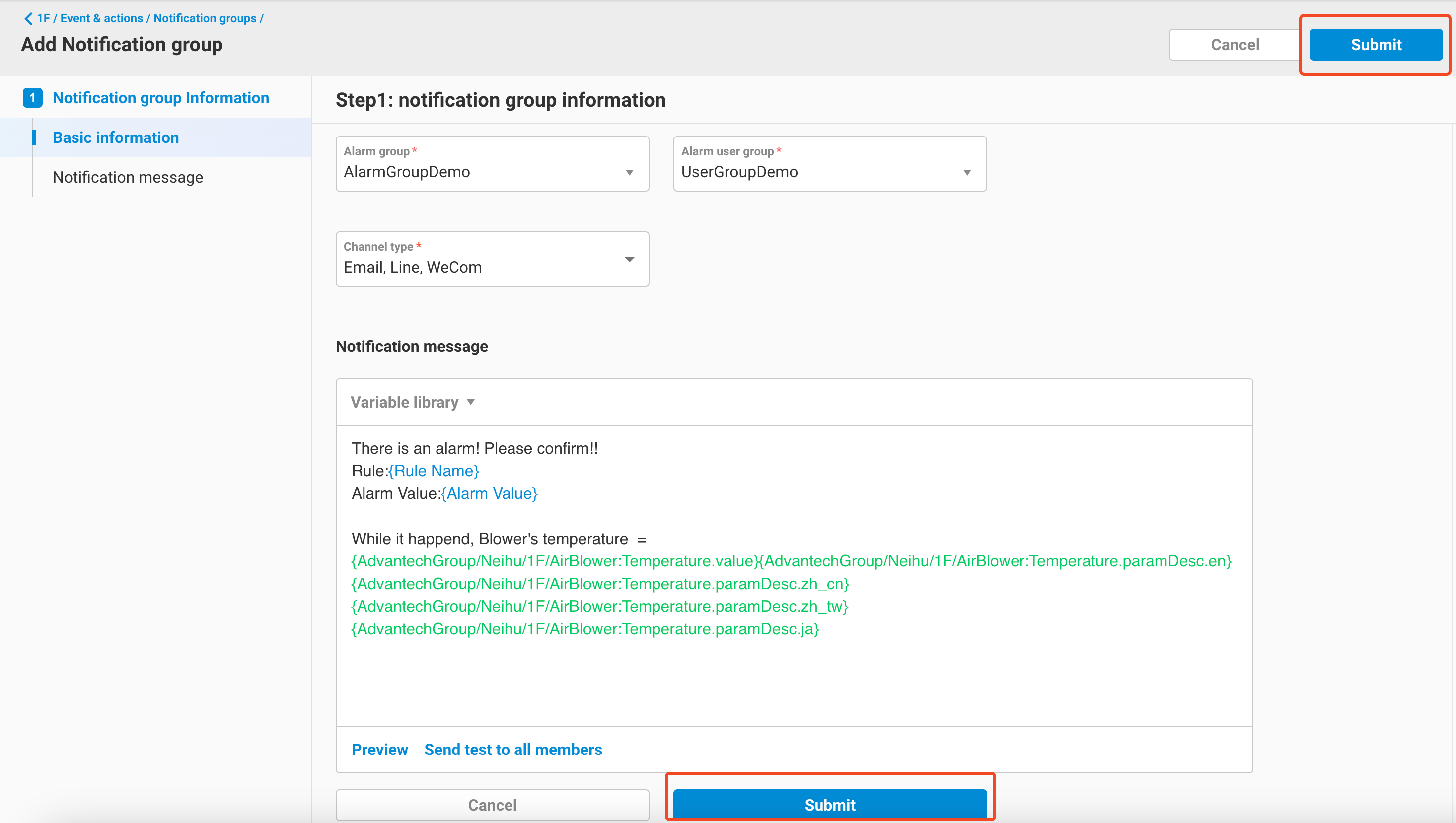1456x823 pixels.
Task: Click the Preview link
Action: point(379,749)
